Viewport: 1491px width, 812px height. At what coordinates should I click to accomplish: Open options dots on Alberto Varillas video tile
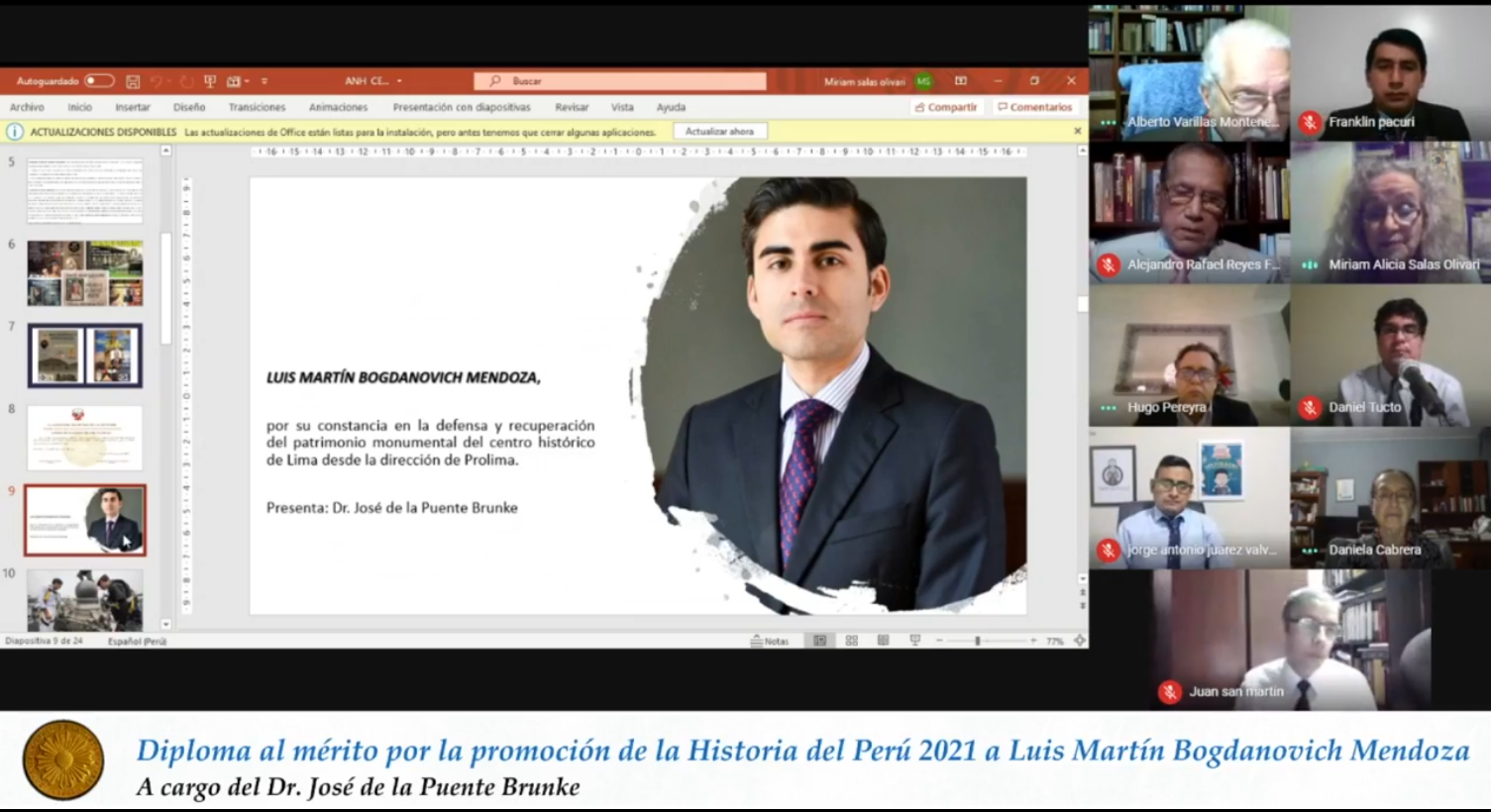pos(1108,122)
